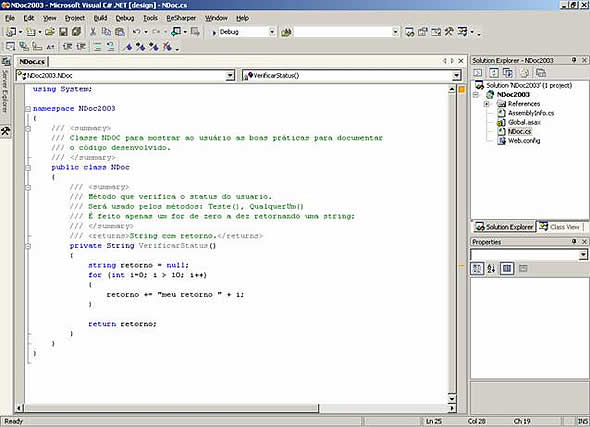Click the Decrease Indent icon
Image resolution: width=590 pixels, height=427 pixels.
(67, 47)
